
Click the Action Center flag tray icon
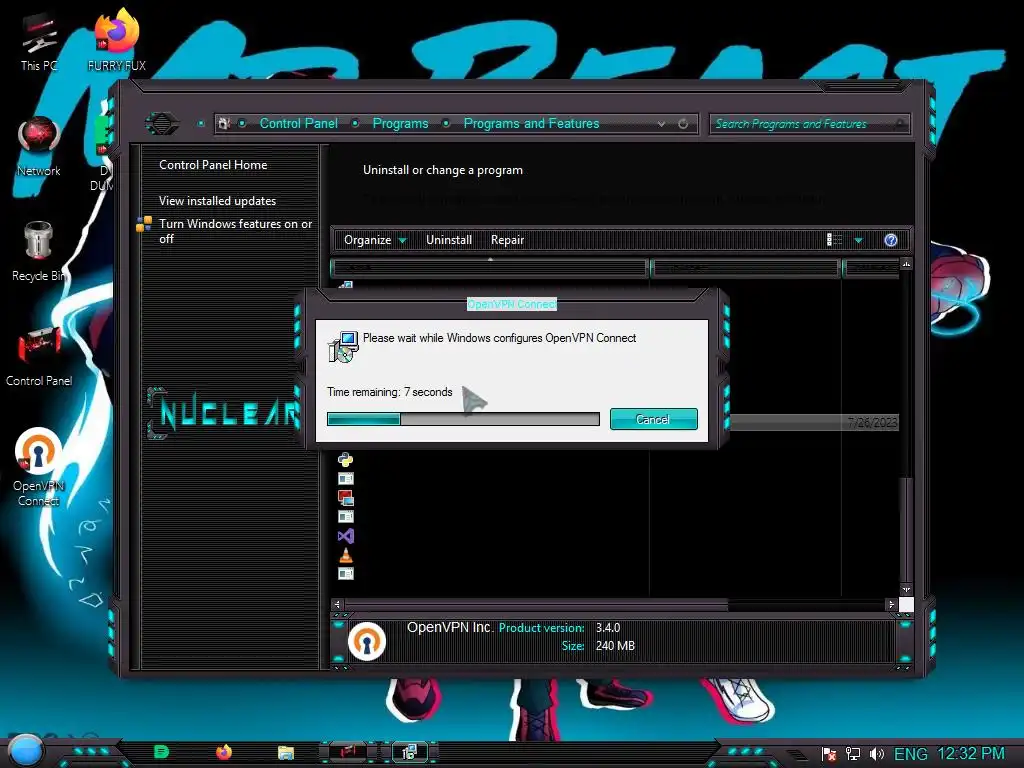pos(829,754)
